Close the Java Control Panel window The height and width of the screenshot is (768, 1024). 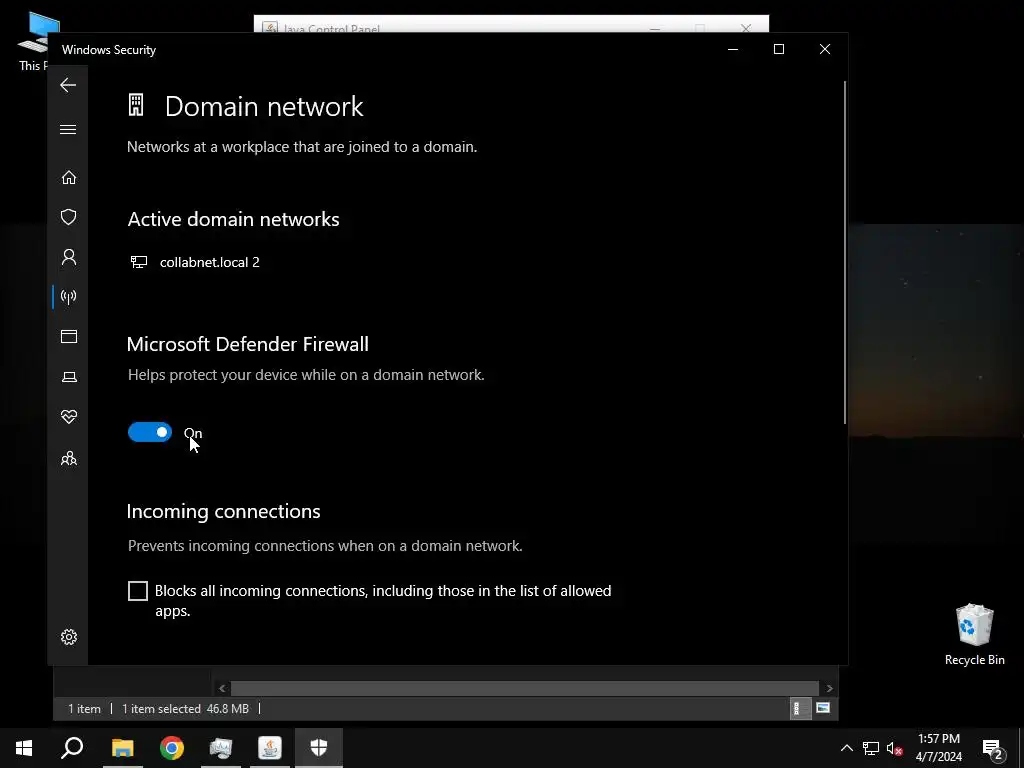(x=746, y=28)
